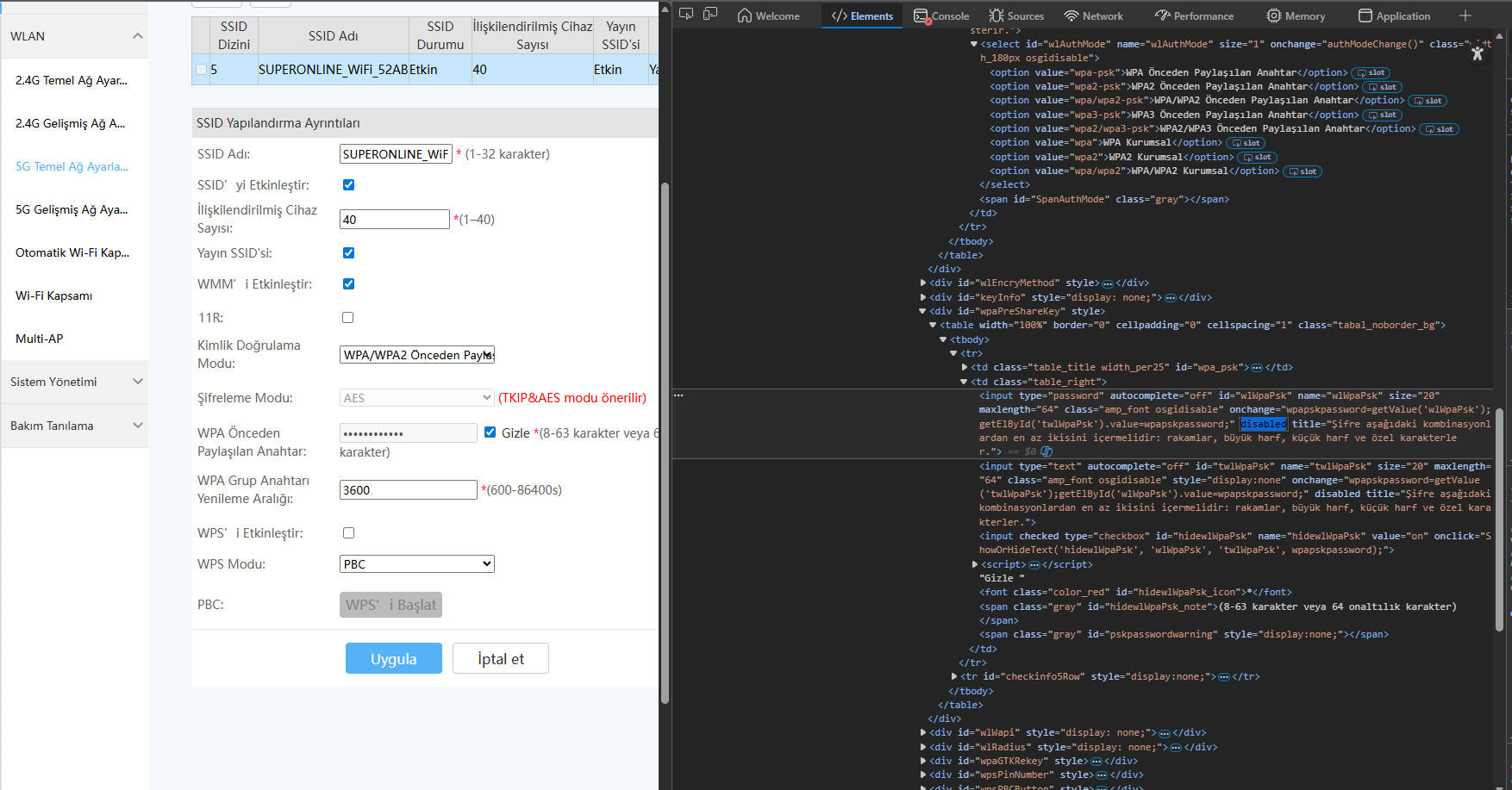Open 2.4G Temel Ağ Ayarları menu item
This screenshot has width=1512, height=790.
coord(72,80)
